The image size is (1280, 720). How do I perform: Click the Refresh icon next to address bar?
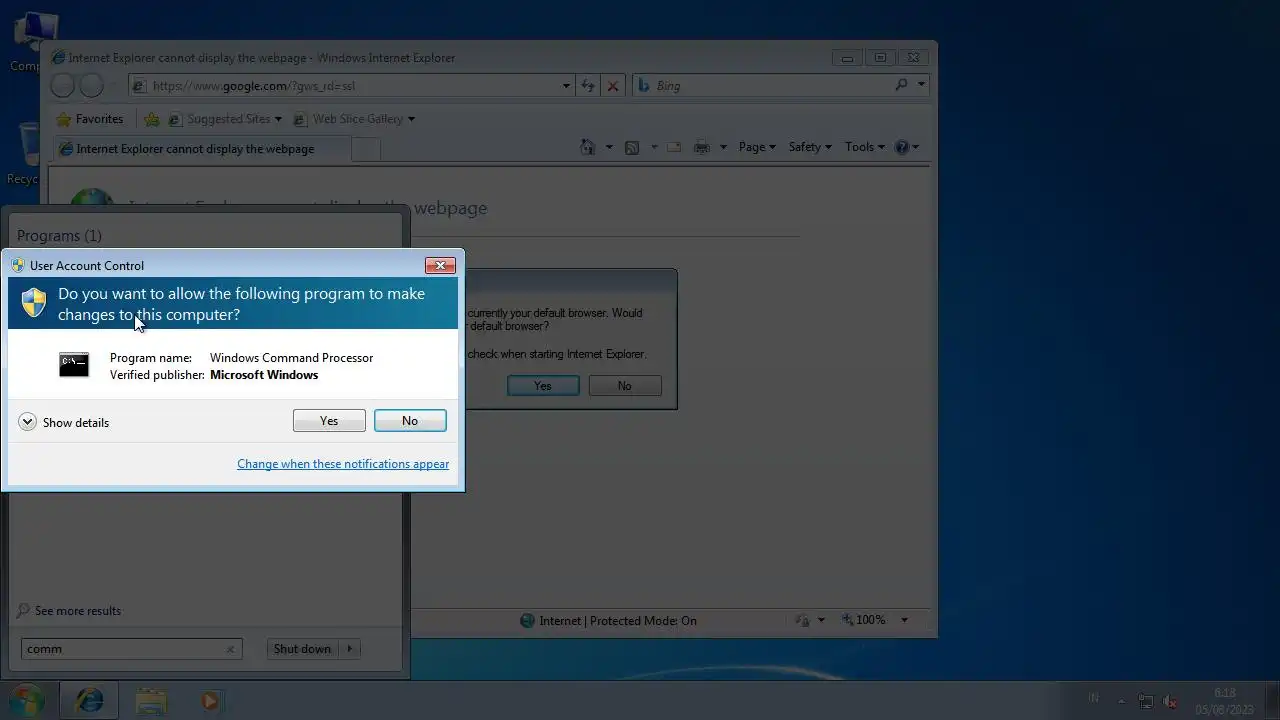click(588, 86)
